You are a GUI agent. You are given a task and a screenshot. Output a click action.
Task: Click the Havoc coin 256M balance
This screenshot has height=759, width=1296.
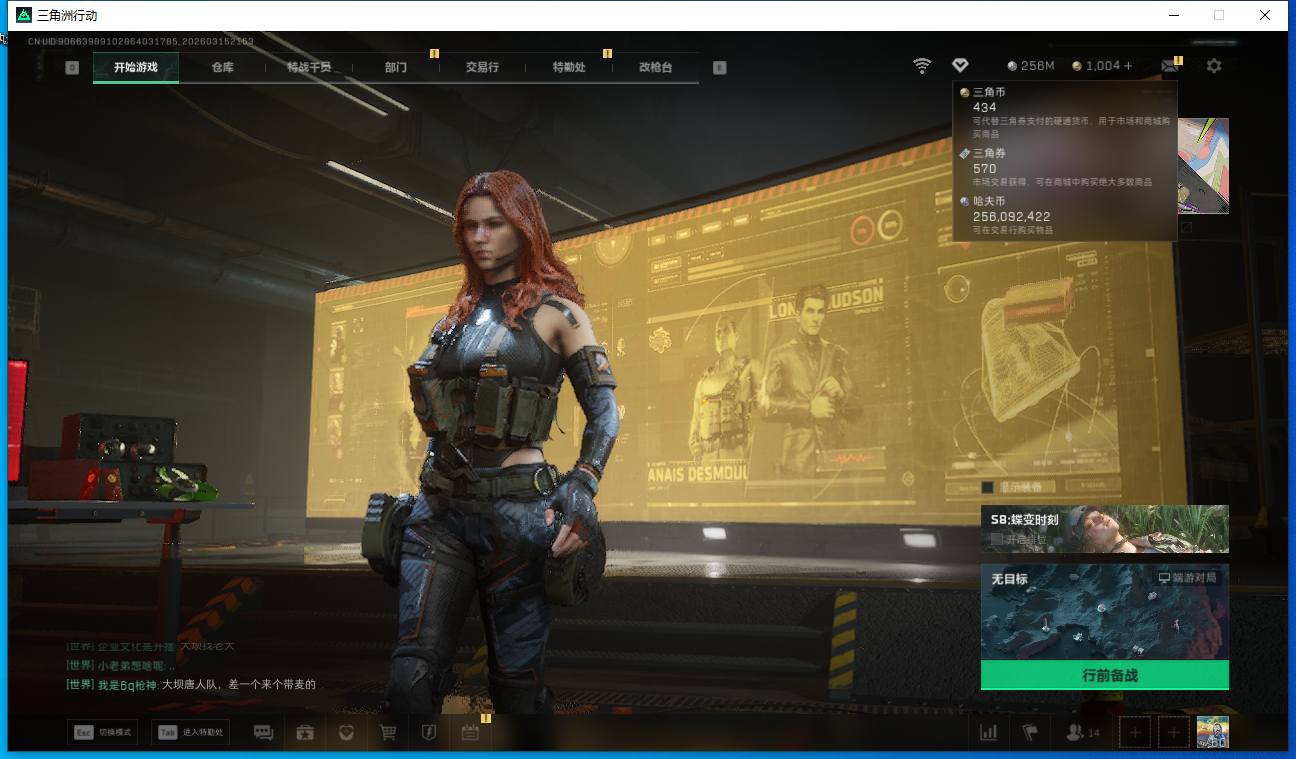1031,66
